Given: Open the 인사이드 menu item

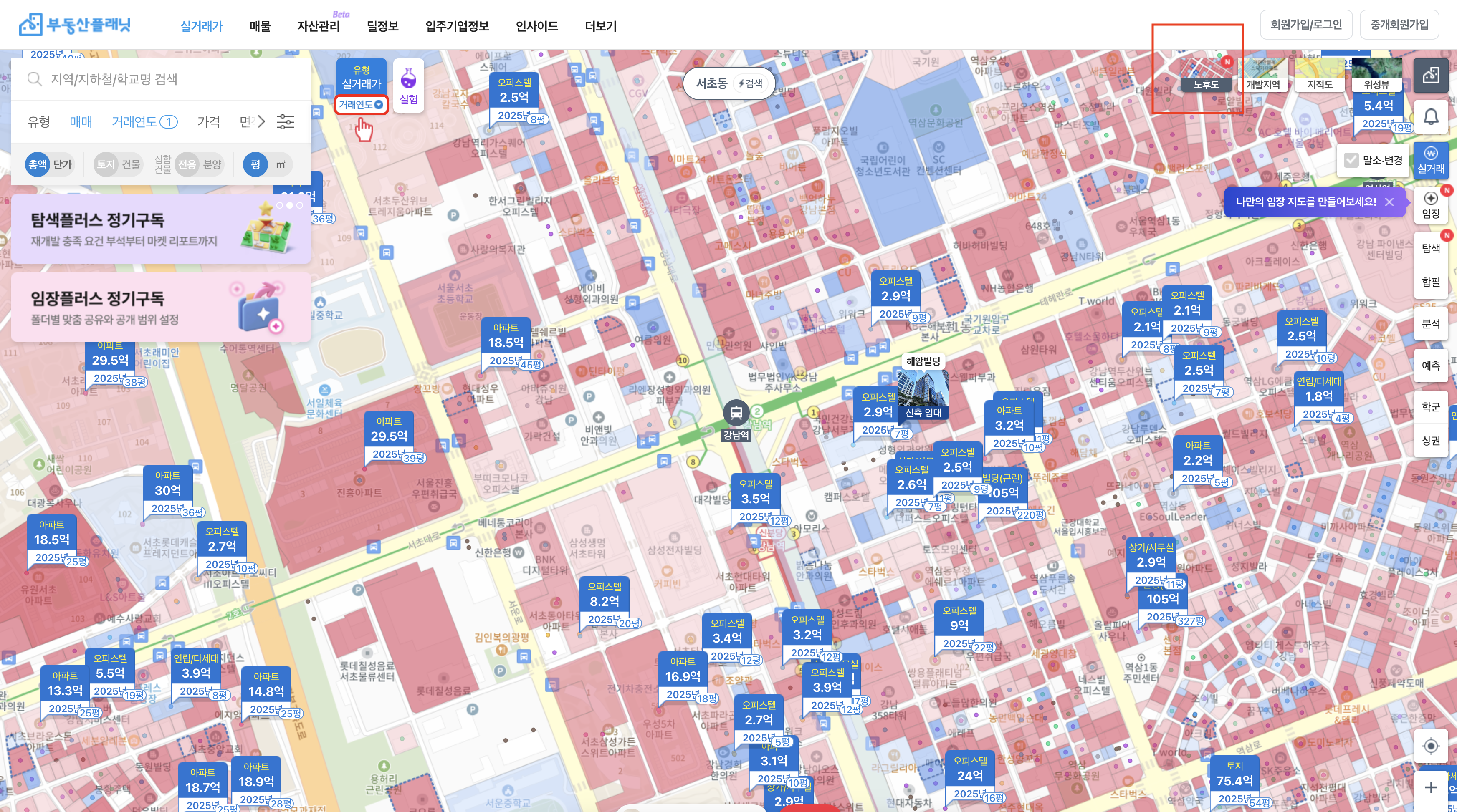Looking at the screenshot, I should 536,26.
